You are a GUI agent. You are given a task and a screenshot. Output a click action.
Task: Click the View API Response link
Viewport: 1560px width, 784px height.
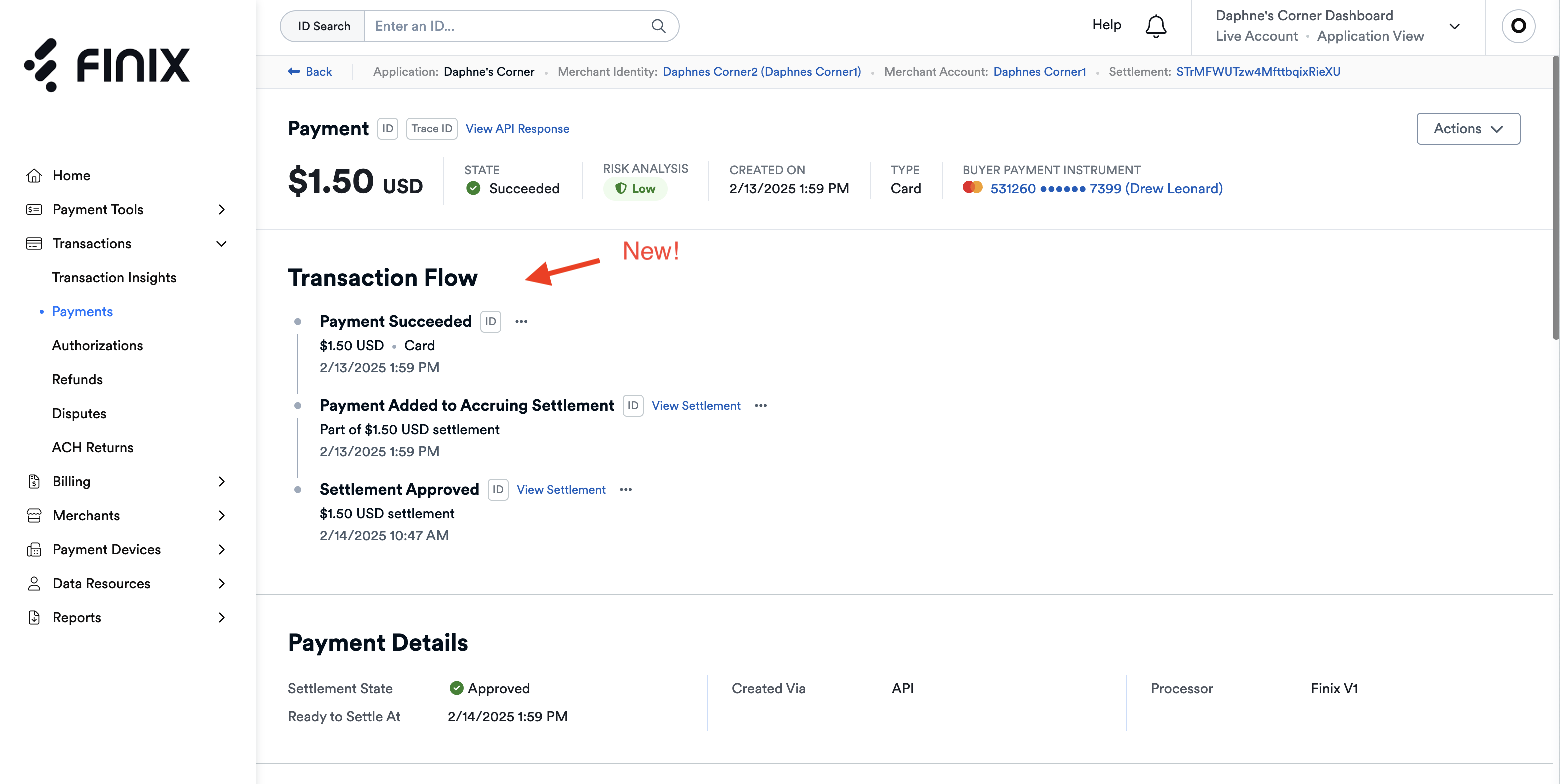517,129
